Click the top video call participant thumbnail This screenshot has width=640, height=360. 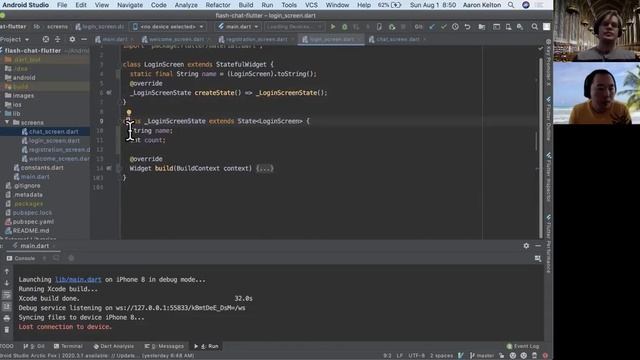[596, 31]
